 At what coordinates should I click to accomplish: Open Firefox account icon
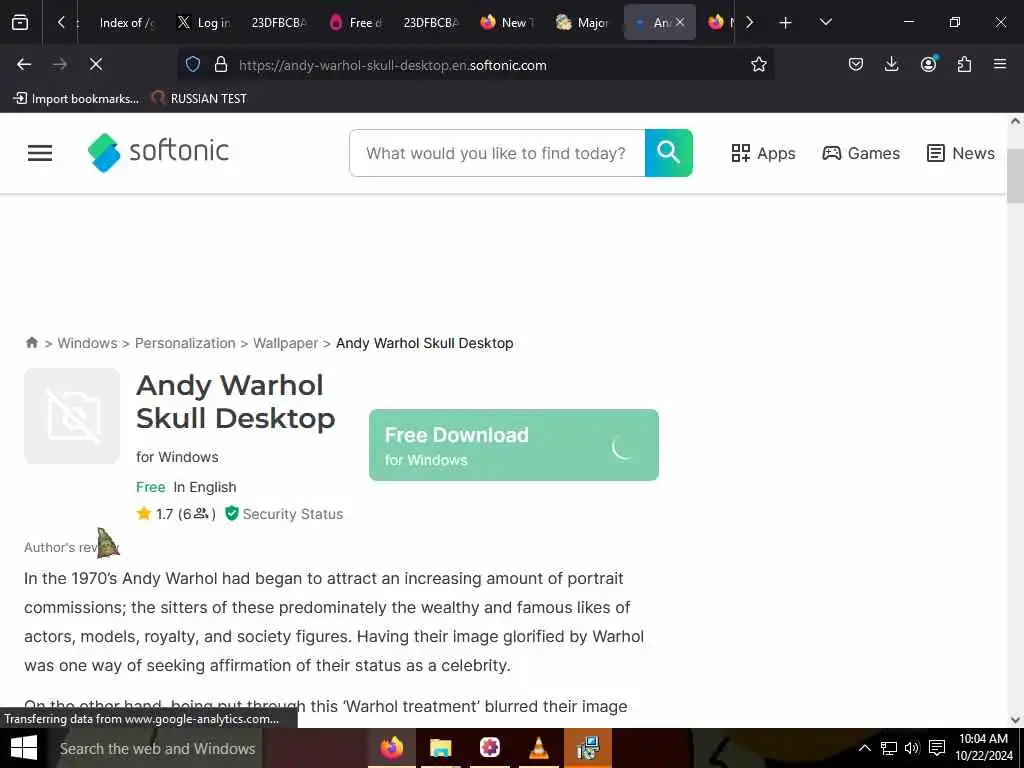tap(928, 64)
